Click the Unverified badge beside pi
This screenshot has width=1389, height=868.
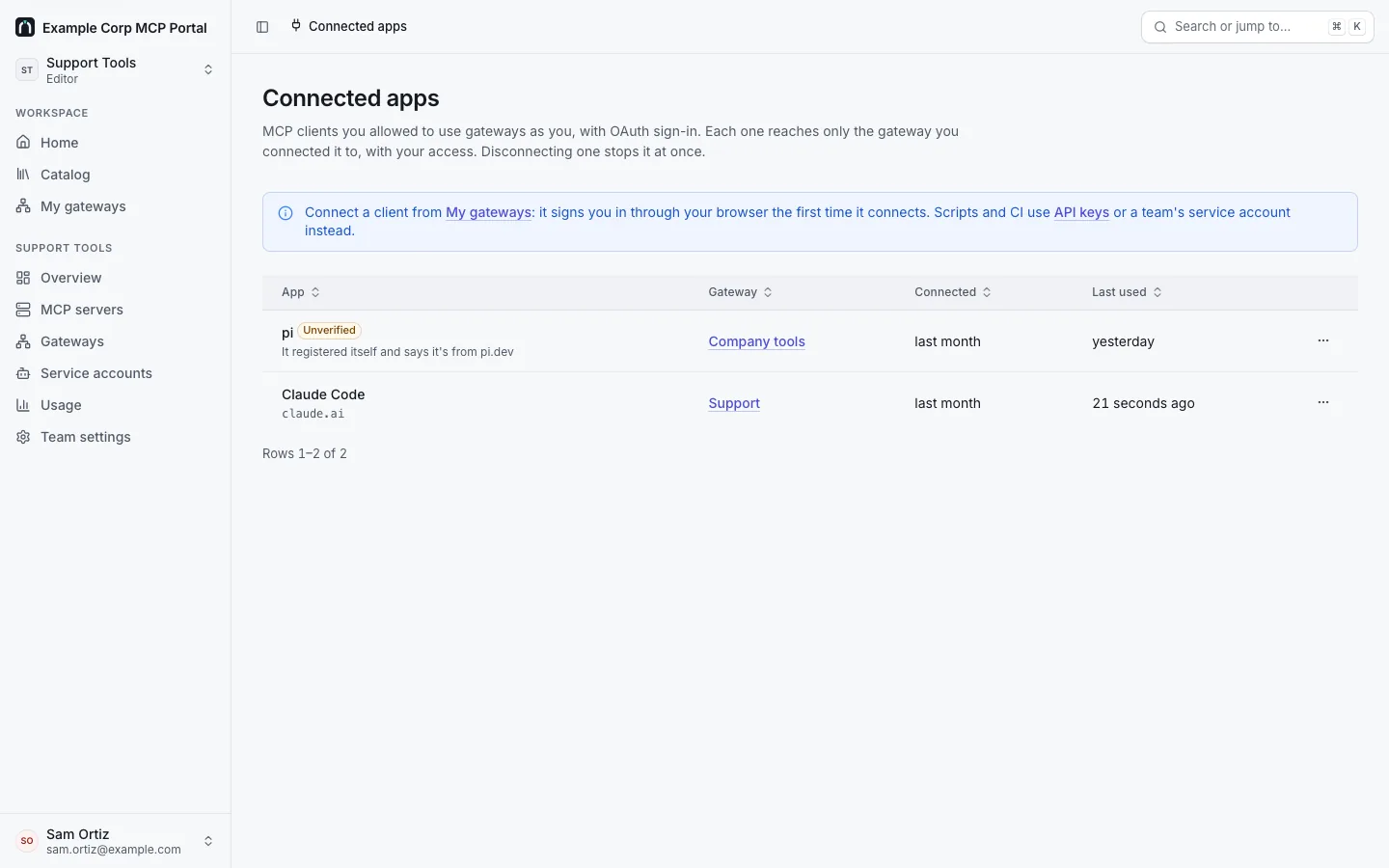click(x=329, y=330)
